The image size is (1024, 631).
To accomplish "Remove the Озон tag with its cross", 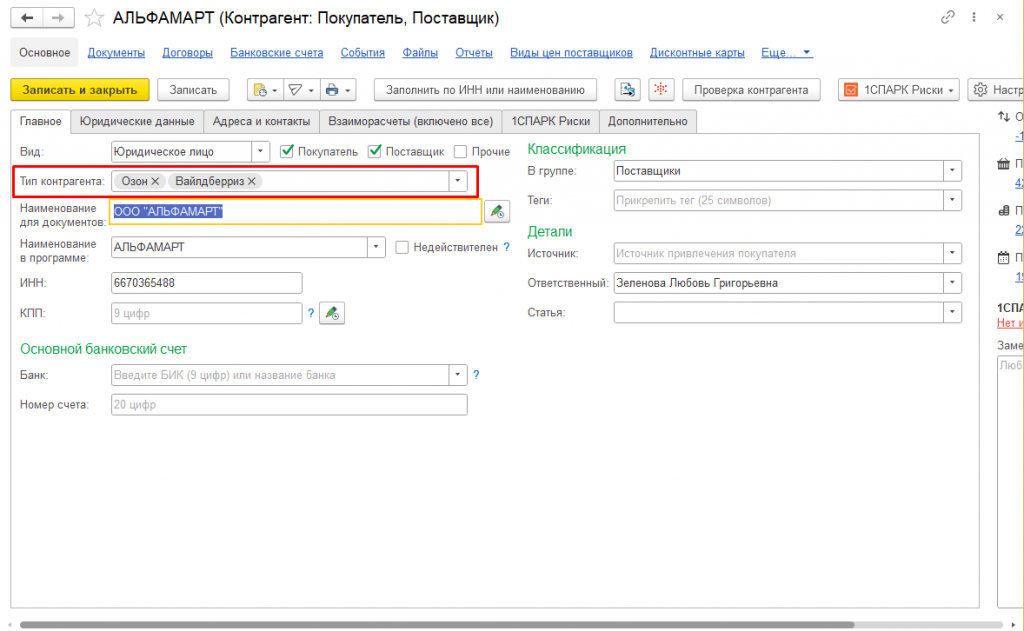I will coord(155,182).
